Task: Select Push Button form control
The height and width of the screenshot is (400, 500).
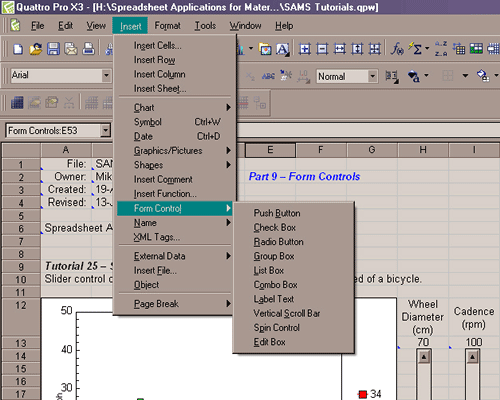Action: 293,213
